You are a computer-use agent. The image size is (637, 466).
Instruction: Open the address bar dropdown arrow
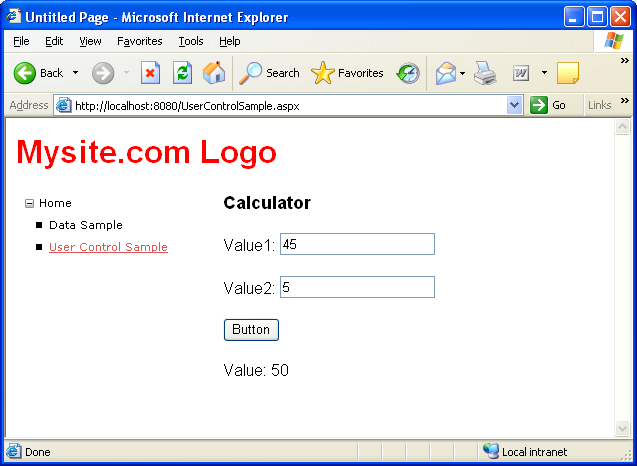tap(514, 105)
